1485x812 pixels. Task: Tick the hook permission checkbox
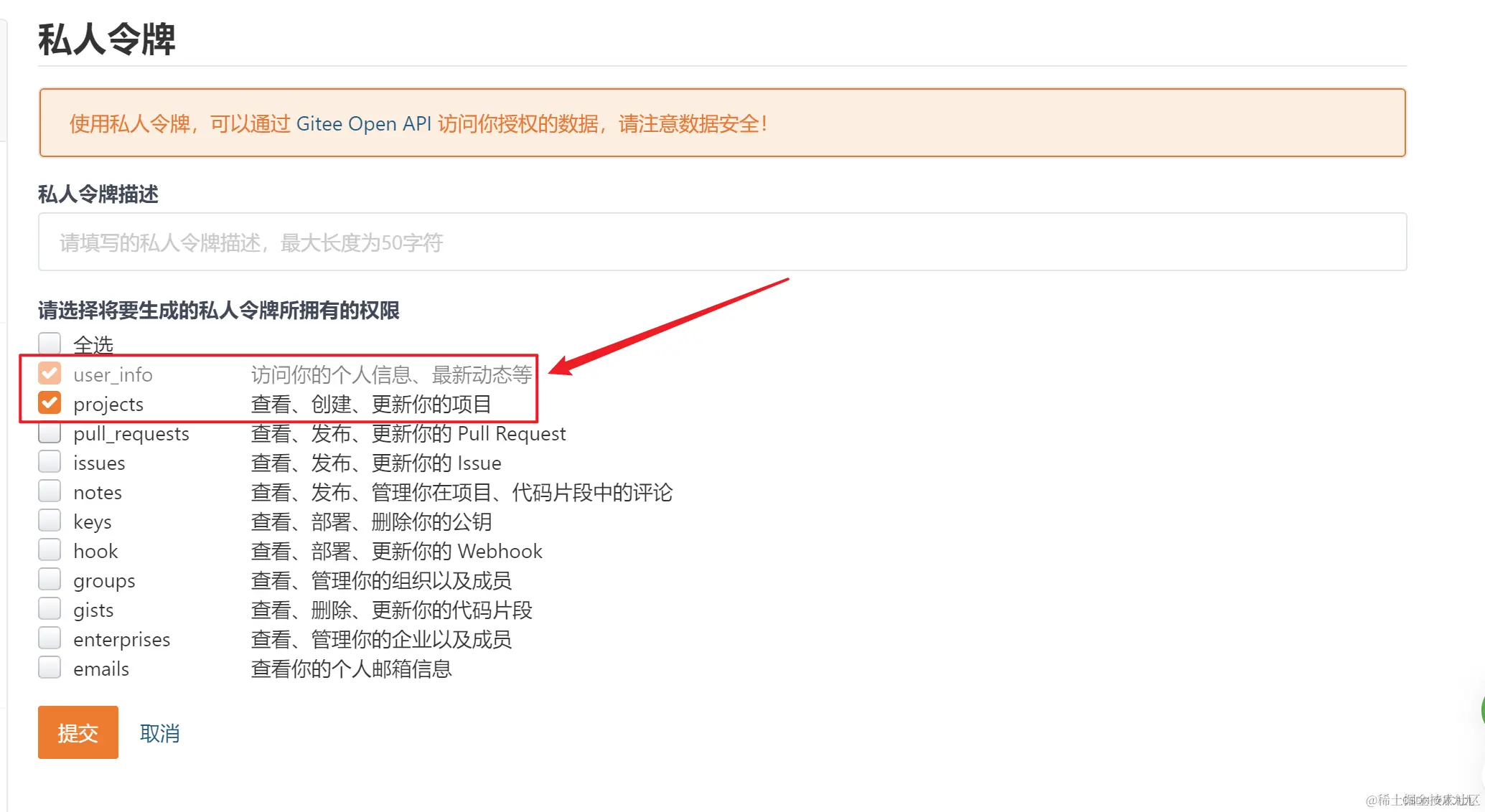tap(50, 550)
